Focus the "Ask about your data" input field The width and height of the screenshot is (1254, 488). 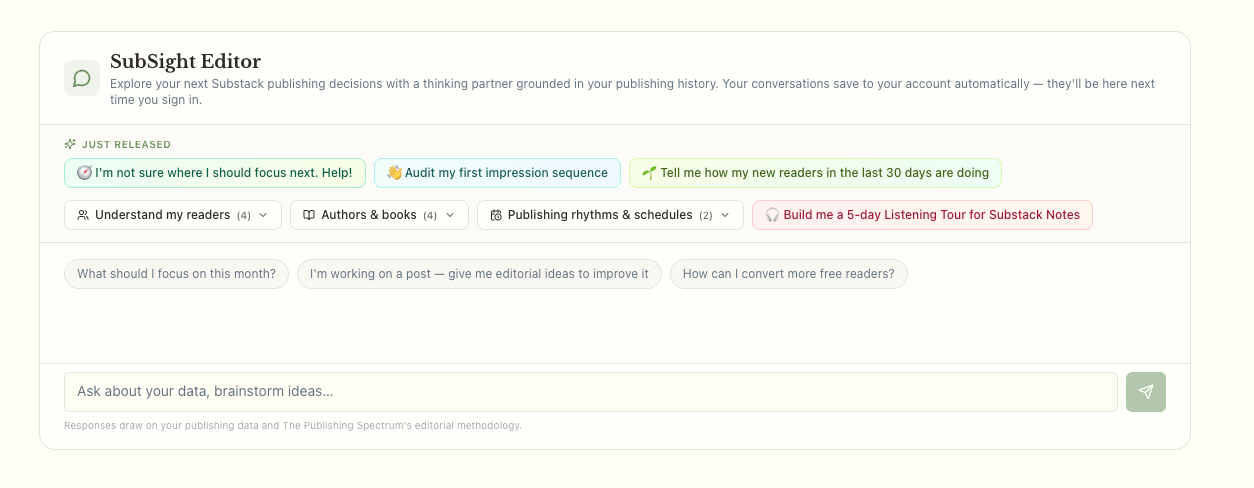[591, 392]
